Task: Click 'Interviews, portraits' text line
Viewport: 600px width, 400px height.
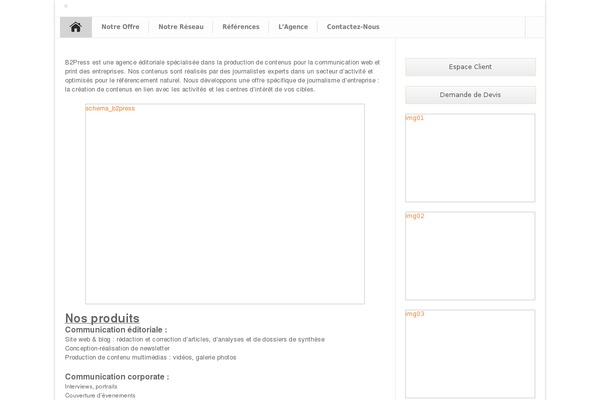Action: pos(91,387)
